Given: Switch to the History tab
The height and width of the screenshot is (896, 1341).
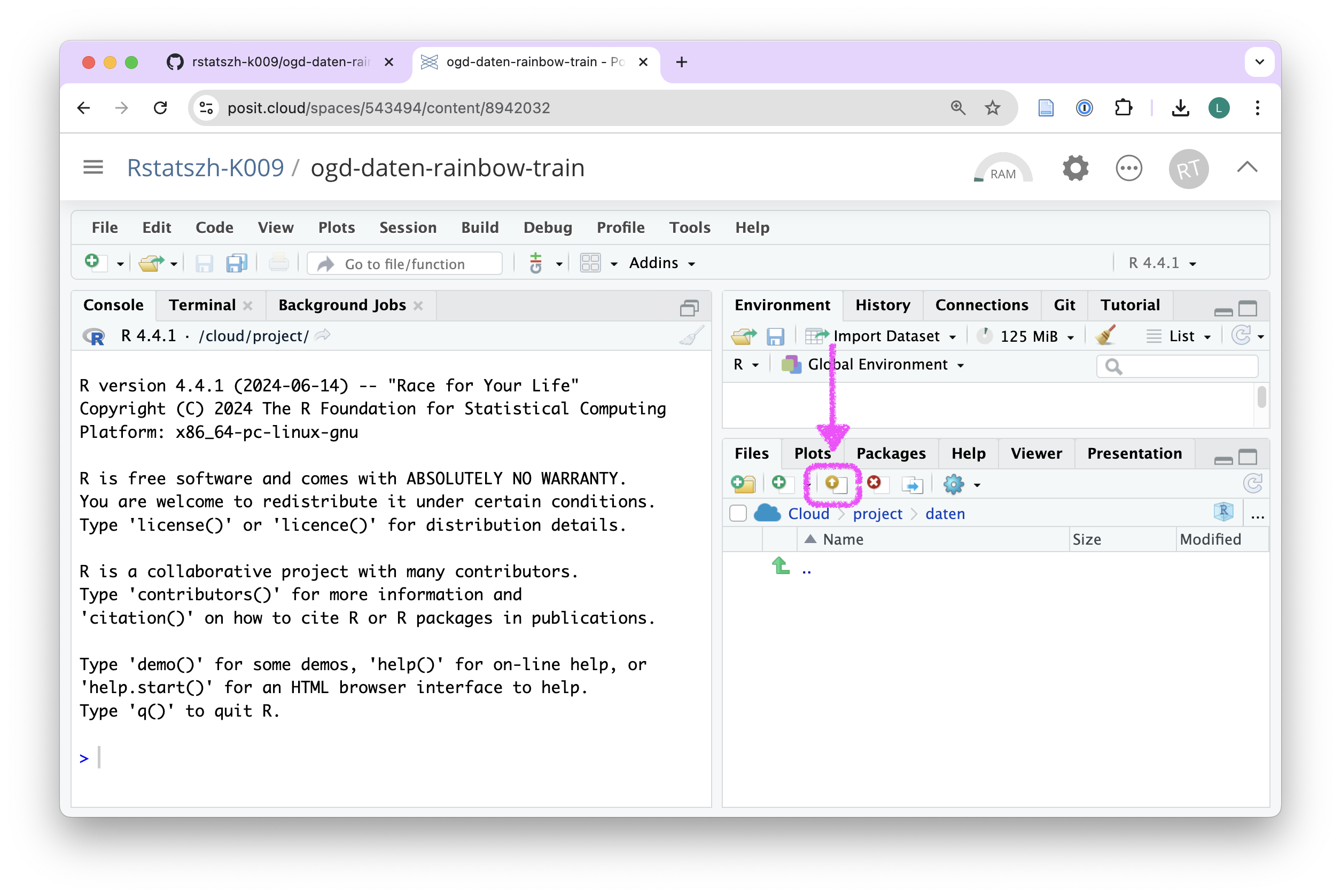Looking at the screenshot, I should click(883, 304).
